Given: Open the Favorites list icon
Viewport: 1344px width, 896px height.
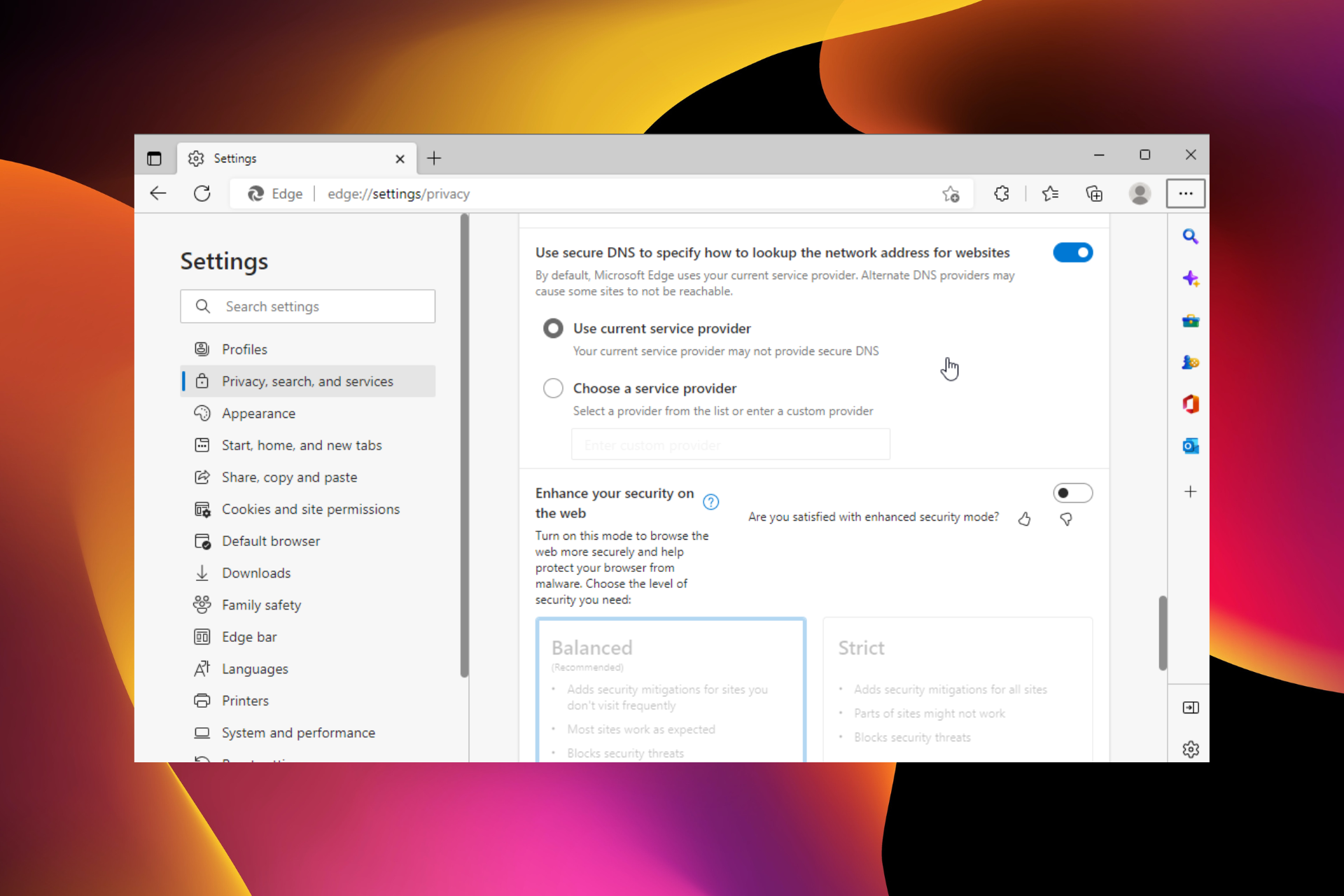Looking at the screenshot, I should point(1050,194).
